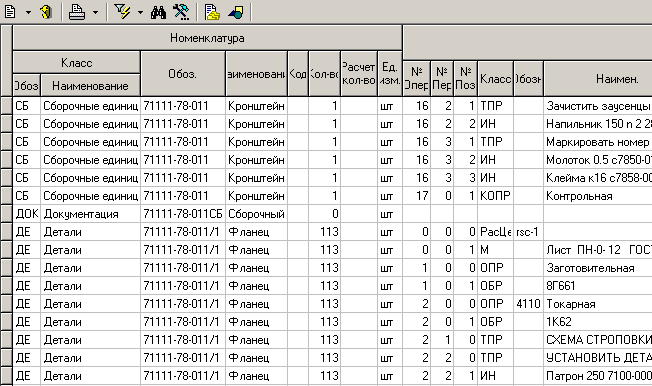The width and height of the screenshot is (652, 386).
Task: Select the Зачистить заусенцы cell
Action: pyautogui.click(x=598, y=106)
